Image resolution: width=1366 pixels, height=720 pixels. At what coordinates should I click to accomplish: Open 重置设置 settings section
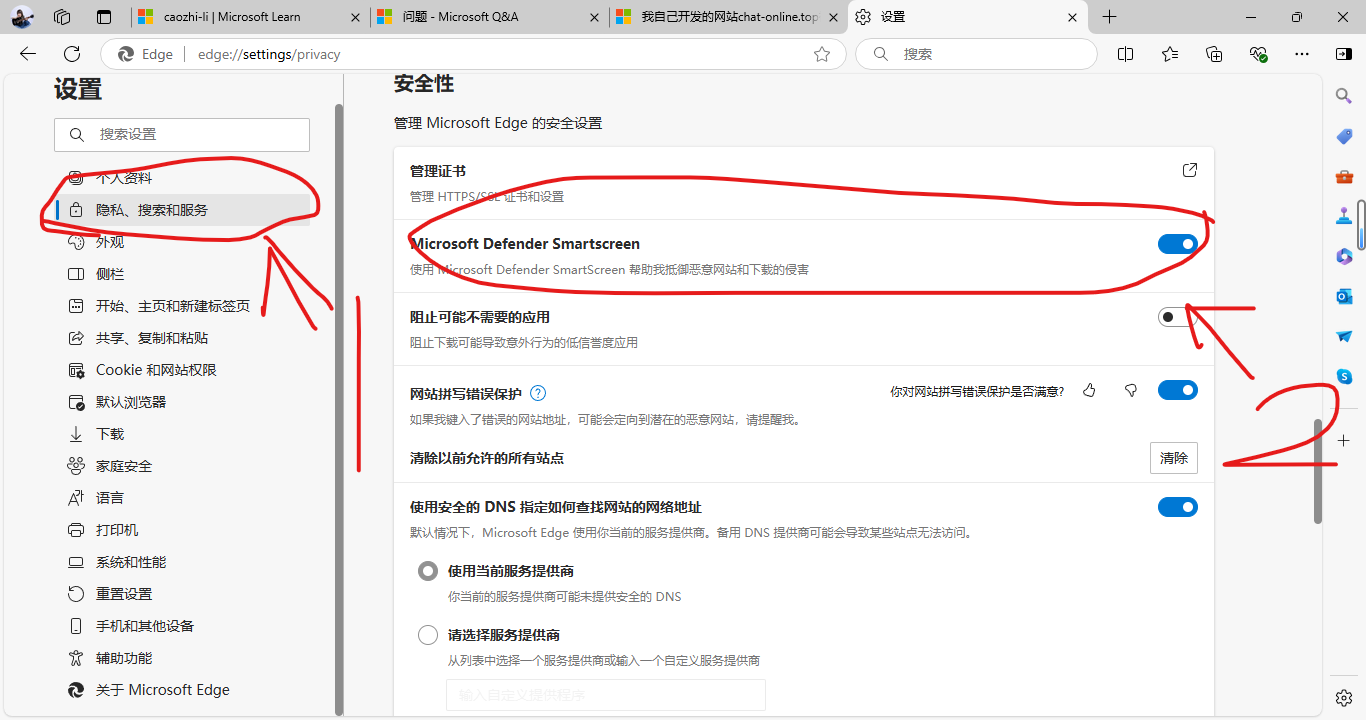point(182,594)
